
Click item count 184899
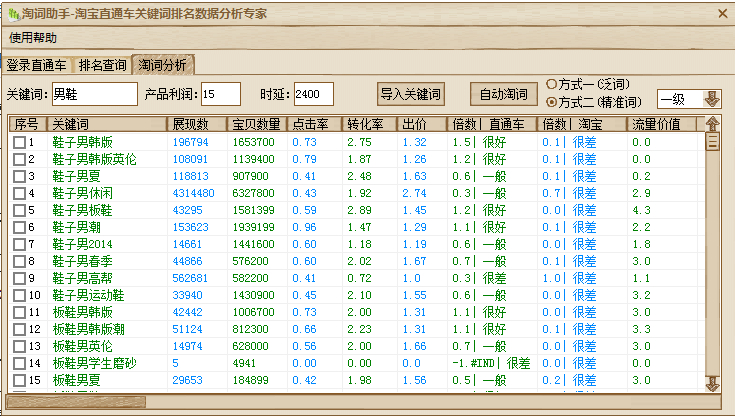(251, 380)
